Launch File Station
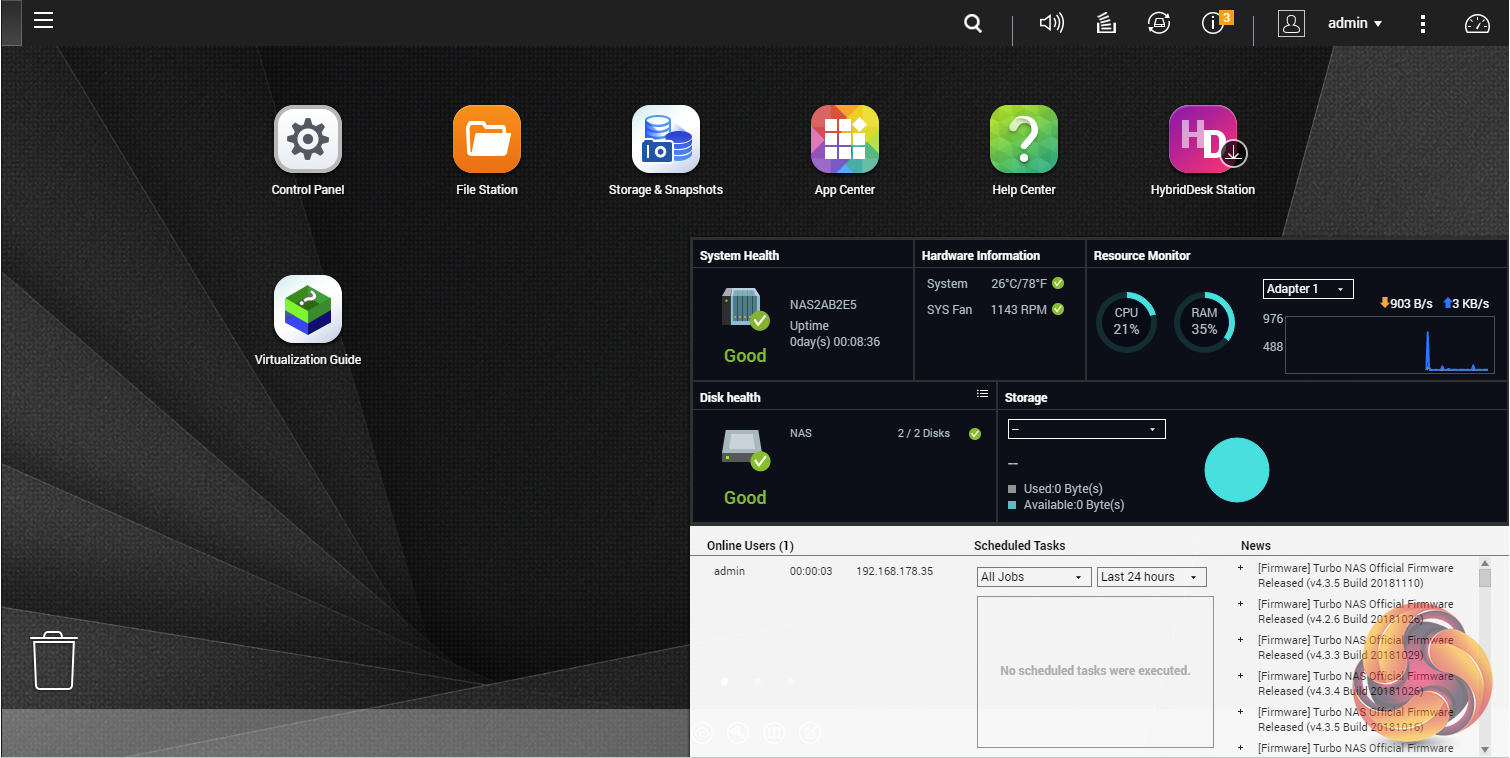Viewport: 1510px width, 758px height. pos(487,139)
